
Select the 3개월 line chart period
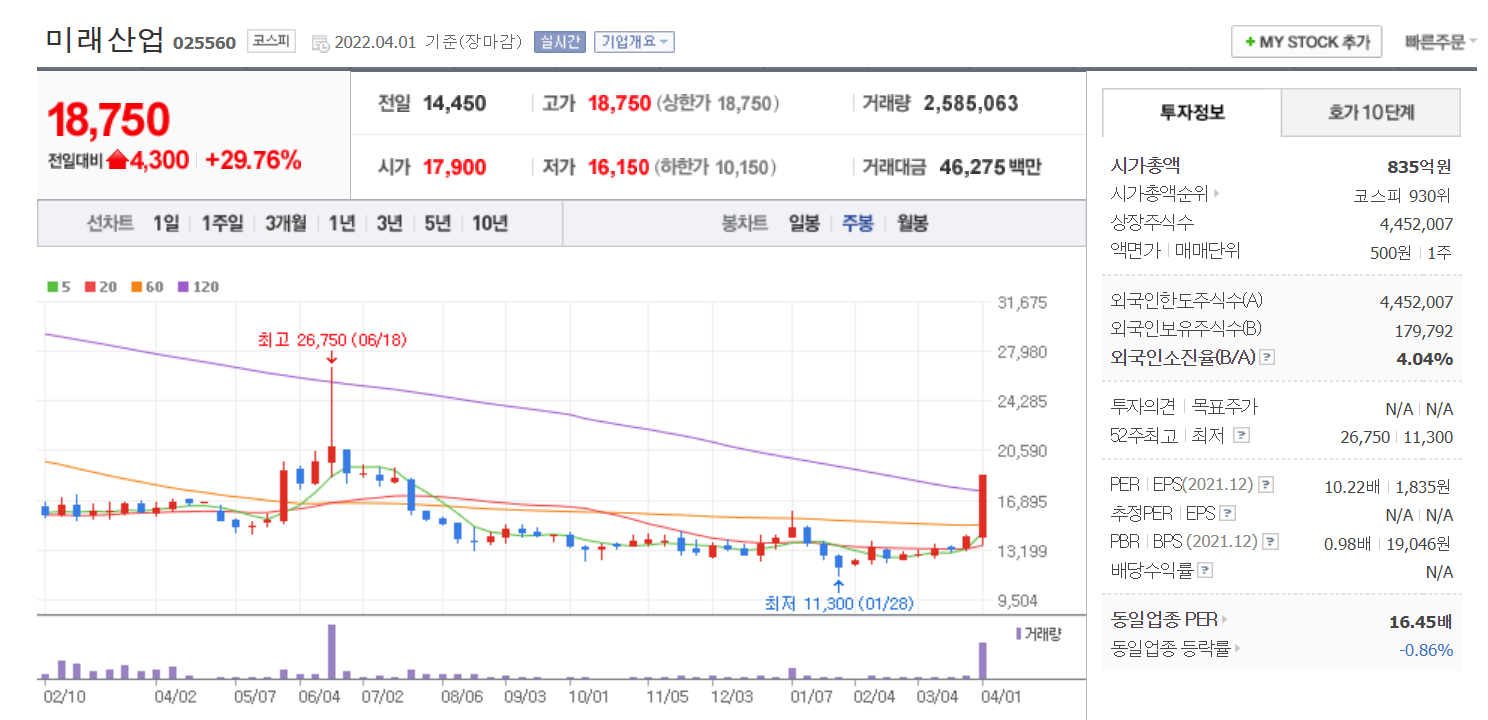pyautogui.click(x=286, y=223)
